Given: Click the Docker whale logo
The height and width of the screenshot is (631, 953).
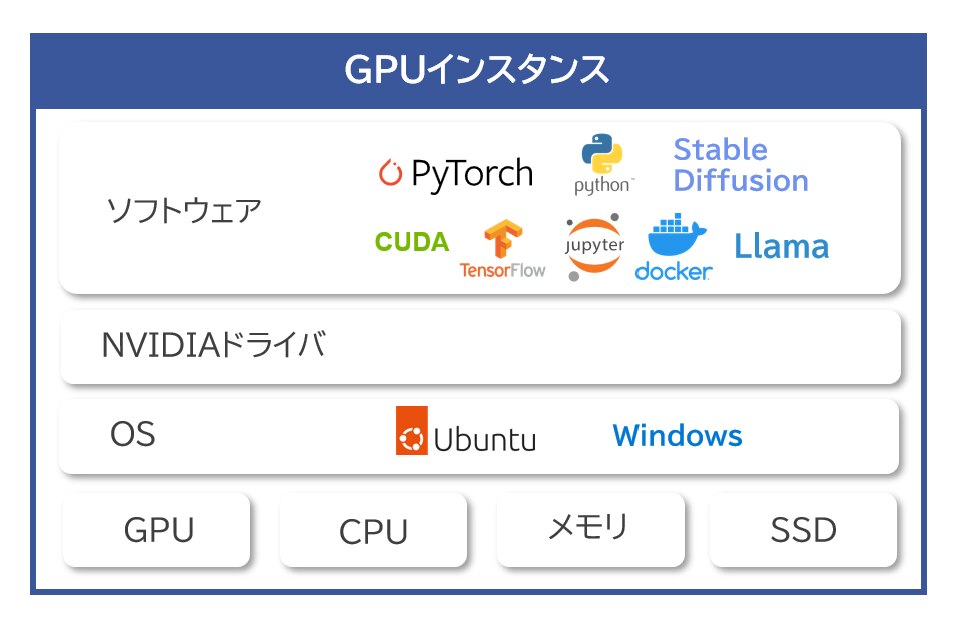Looking at the screenshot, I should [676, 235].
